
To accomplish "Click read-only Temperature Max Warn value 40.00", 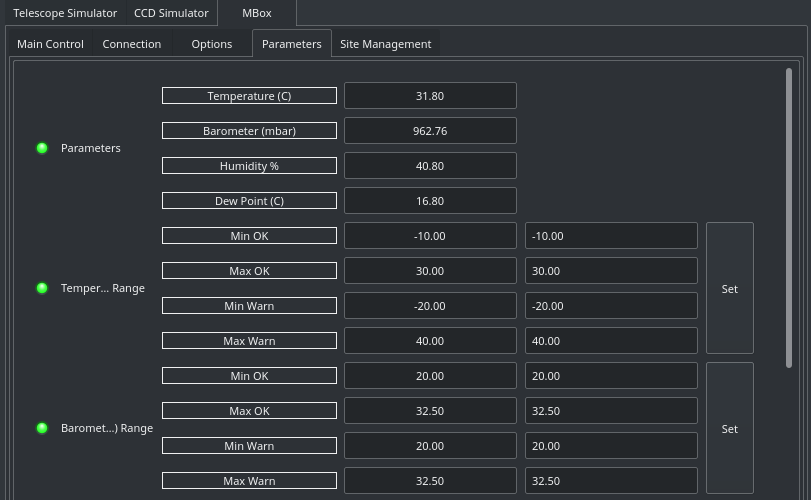I will [x=430, y=341].
